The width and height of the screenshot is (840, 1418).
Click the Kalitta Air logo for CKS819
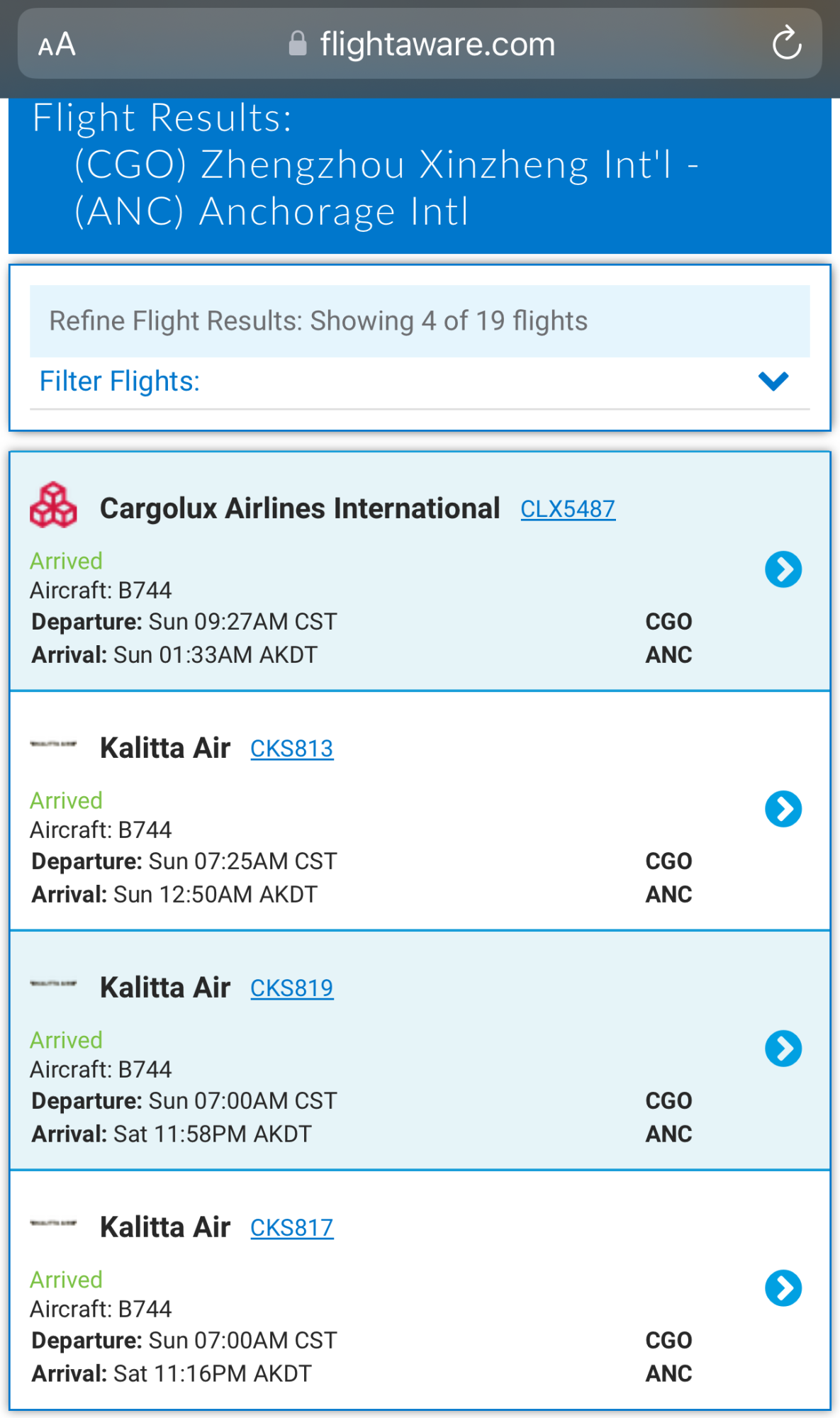point(53,984)
